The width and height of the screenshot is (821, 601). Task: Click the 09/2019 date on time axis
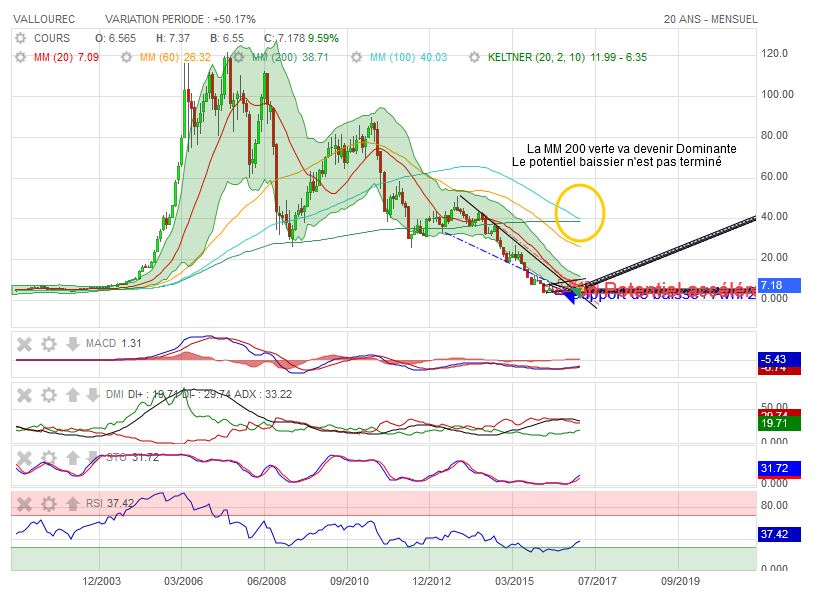pos(680,581)
